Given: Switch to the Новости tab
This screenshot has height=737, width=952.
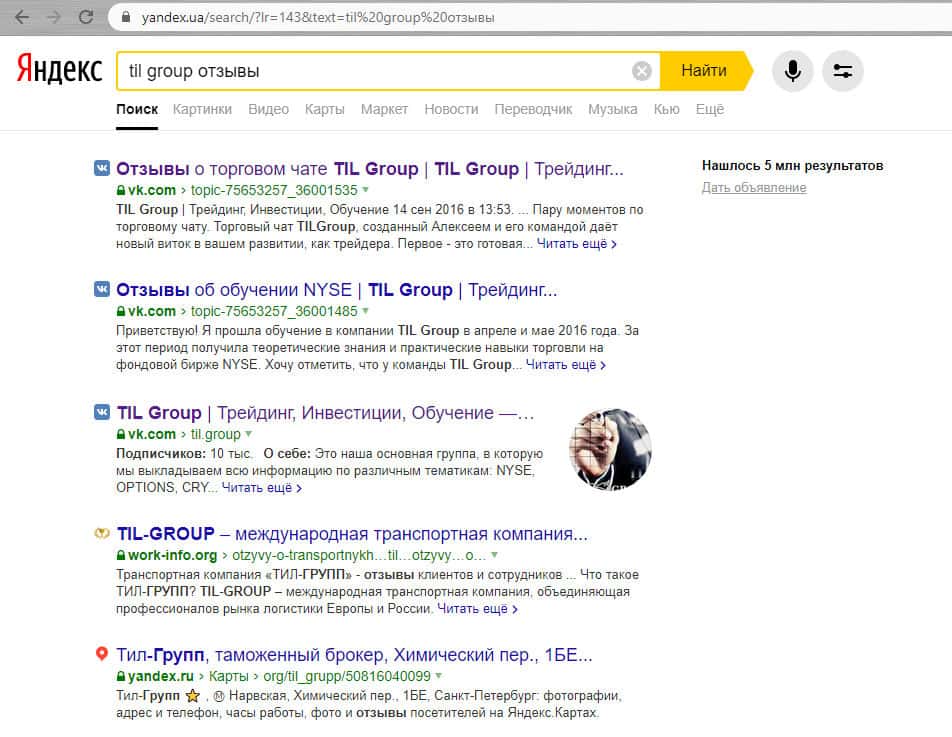Looking at the screenshot, I should (451, 109).
